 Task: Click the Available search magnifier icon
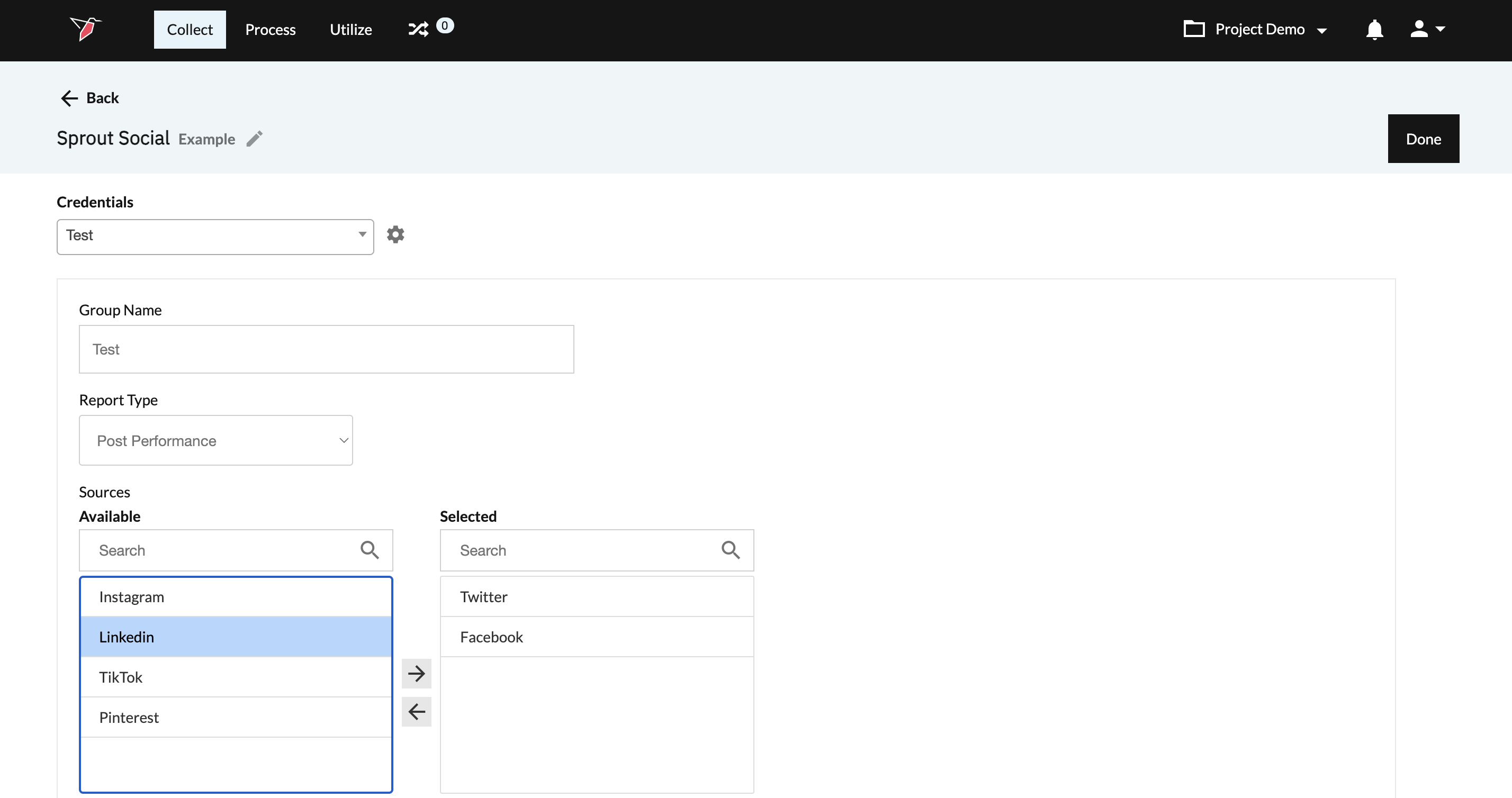pyautogui.click(x=369, y=550)
